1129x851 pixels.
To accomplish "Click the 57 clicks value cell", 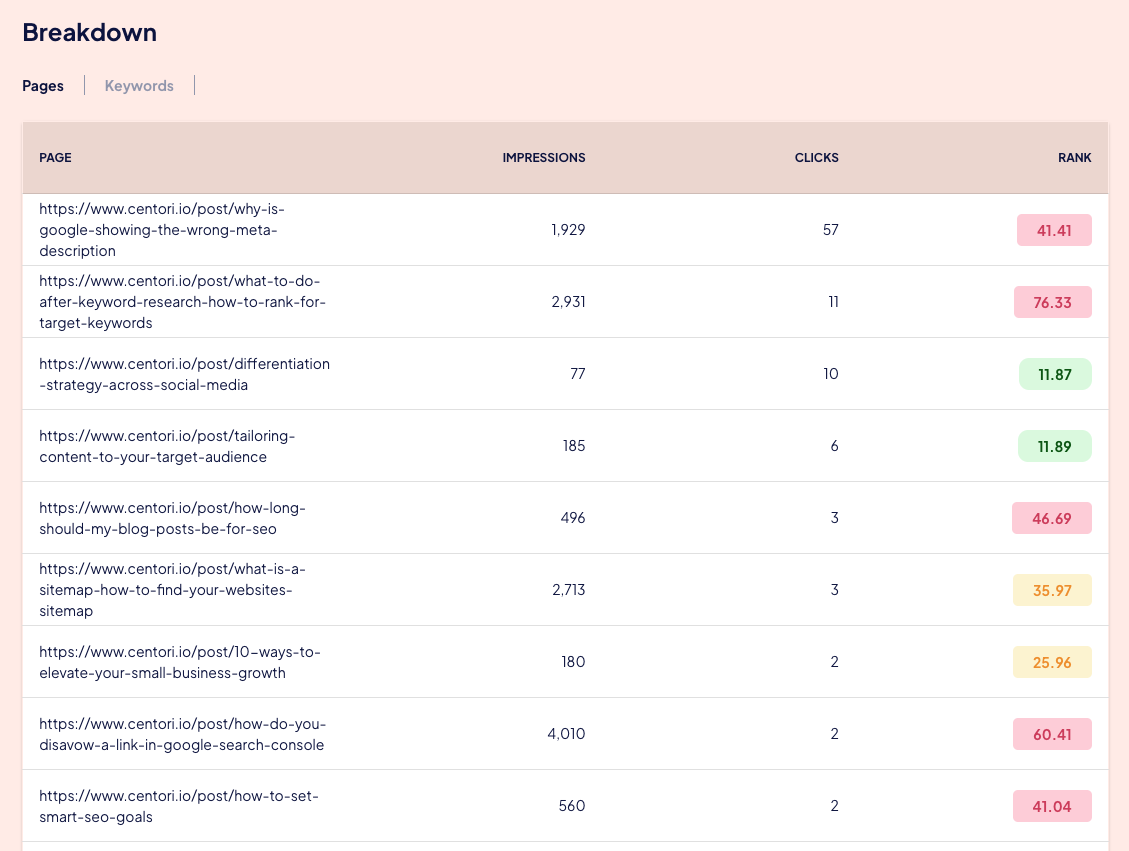I will click(830, 230).
